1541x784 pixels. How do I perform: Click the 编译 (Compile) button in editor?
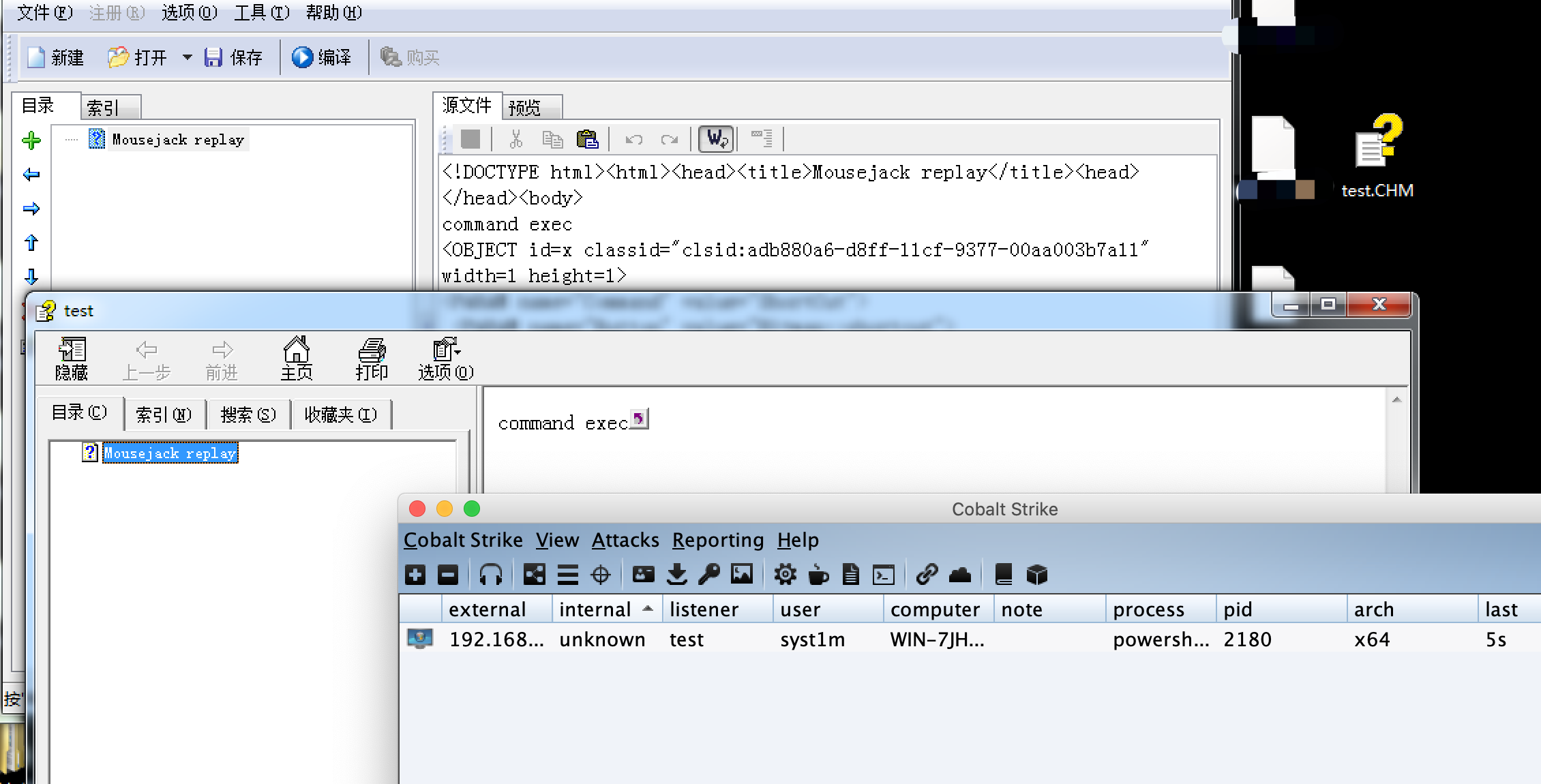coord(323,57)
